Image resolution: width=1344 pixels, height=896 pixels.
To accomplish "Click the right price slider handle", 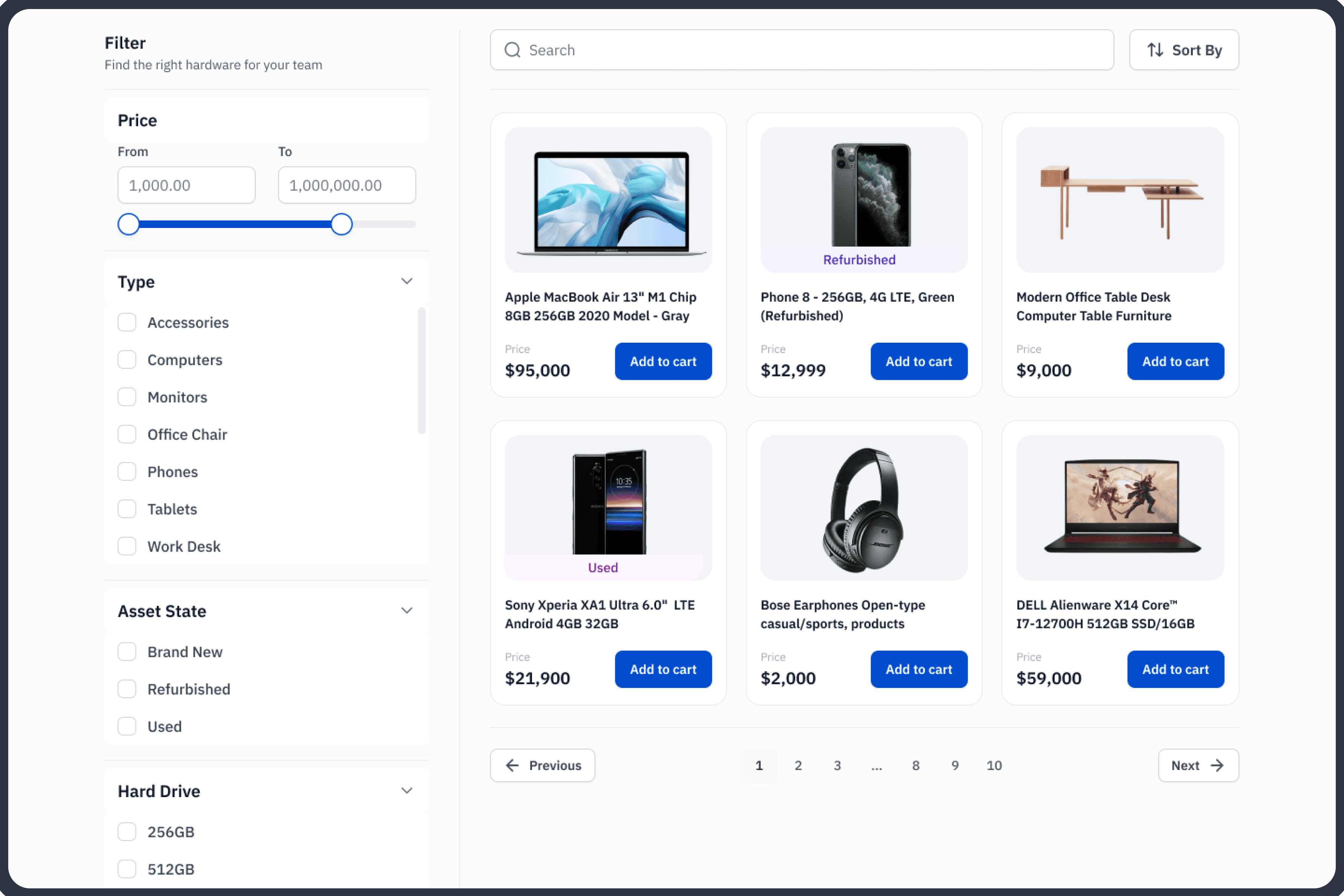I will (x=342, y=225).
